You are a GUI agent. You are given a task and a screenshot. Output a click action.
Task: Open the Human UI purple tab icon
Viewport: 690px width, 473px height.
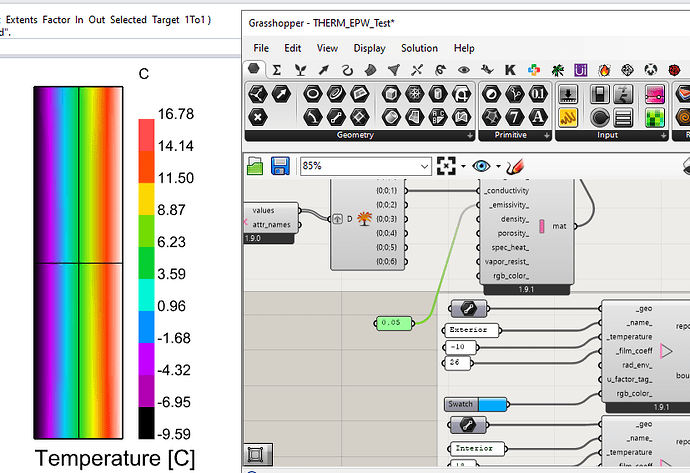581,69
